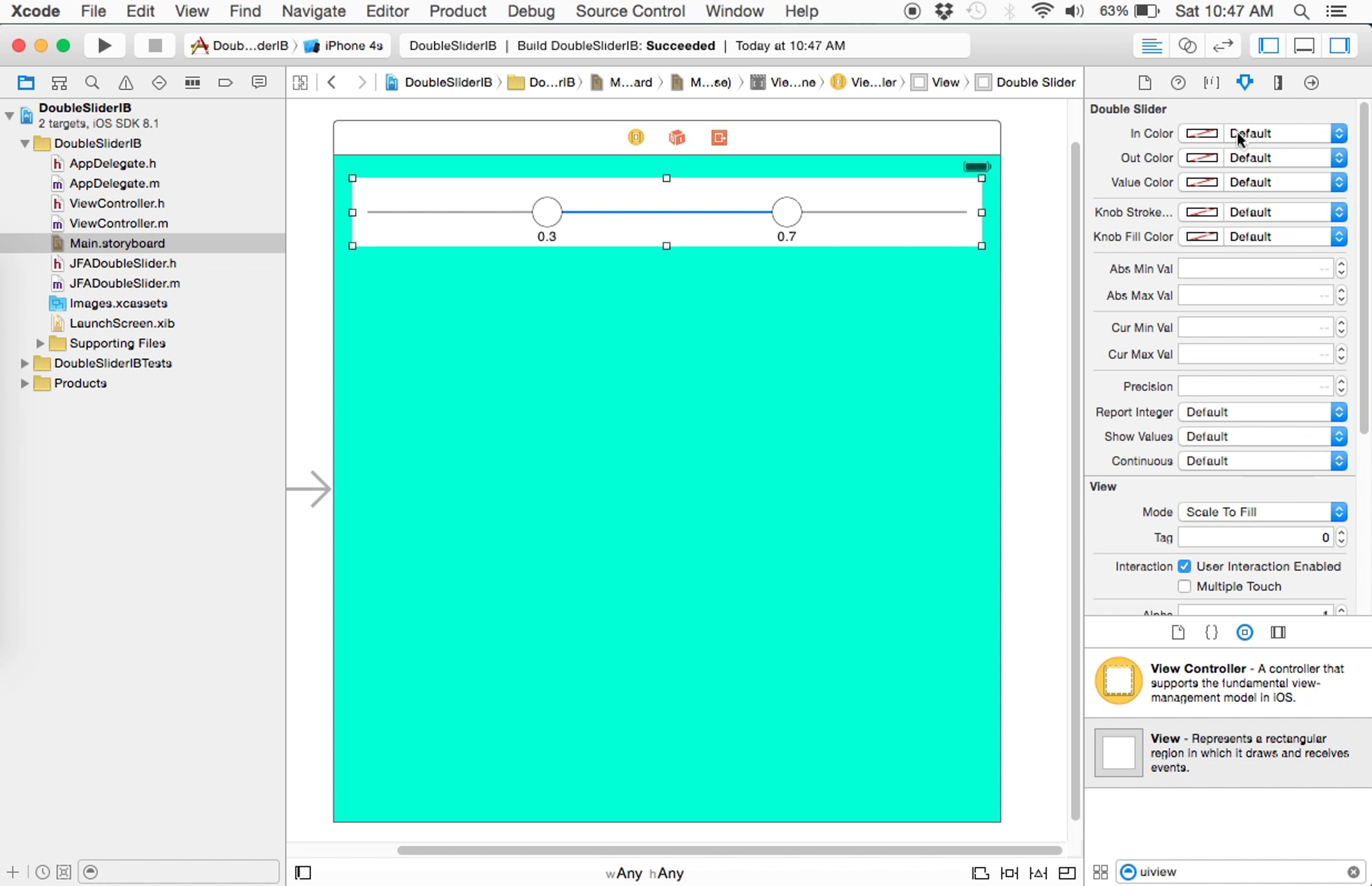Open the Find navigator
The image size is (1372, 886).
tap(92, 83)
